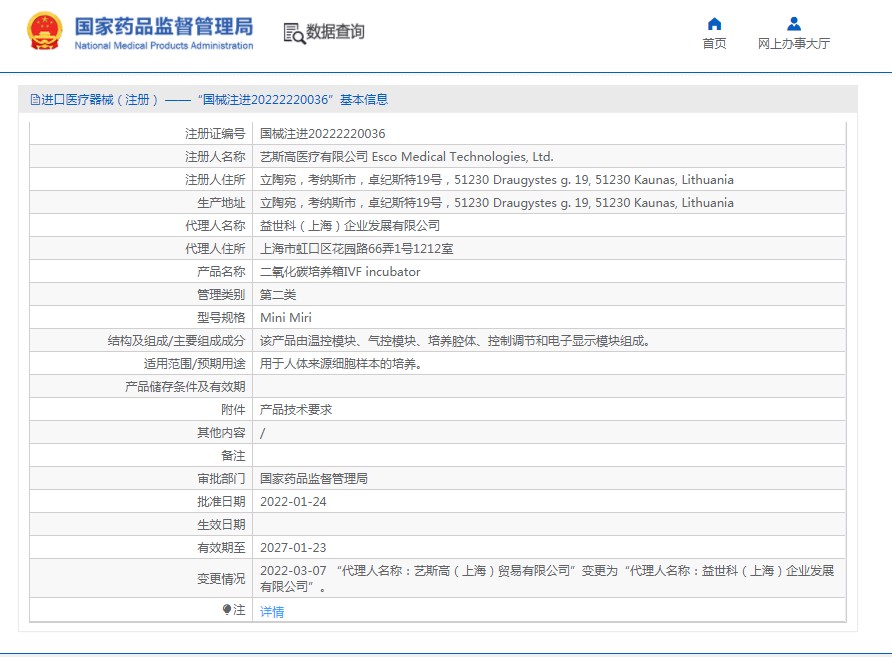Click the home icon above 首页
This screenshot has height=657, width=892.
714,24
